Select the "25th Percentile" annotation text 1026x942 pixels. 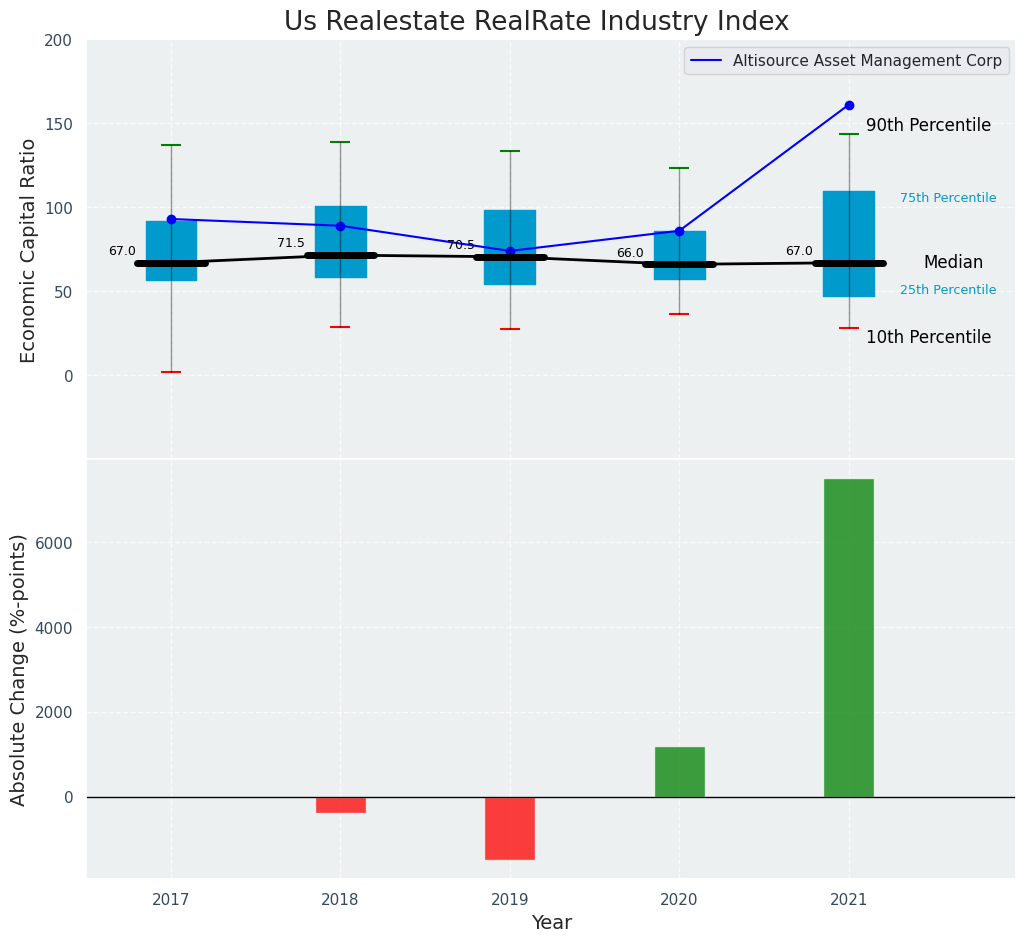947,290
